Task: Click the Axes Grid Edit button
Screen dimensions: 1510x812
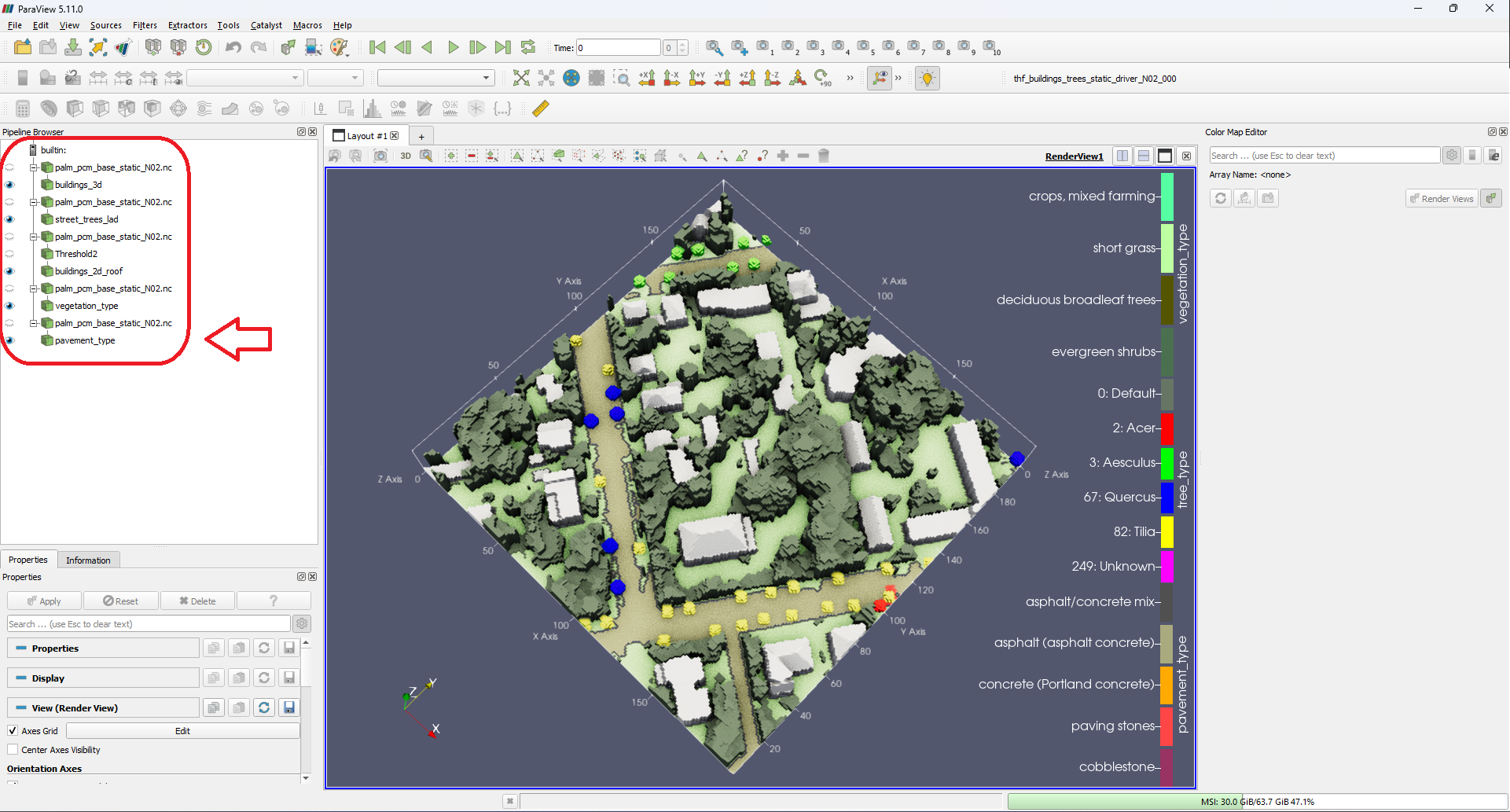Action: click(x=183, y=730)
